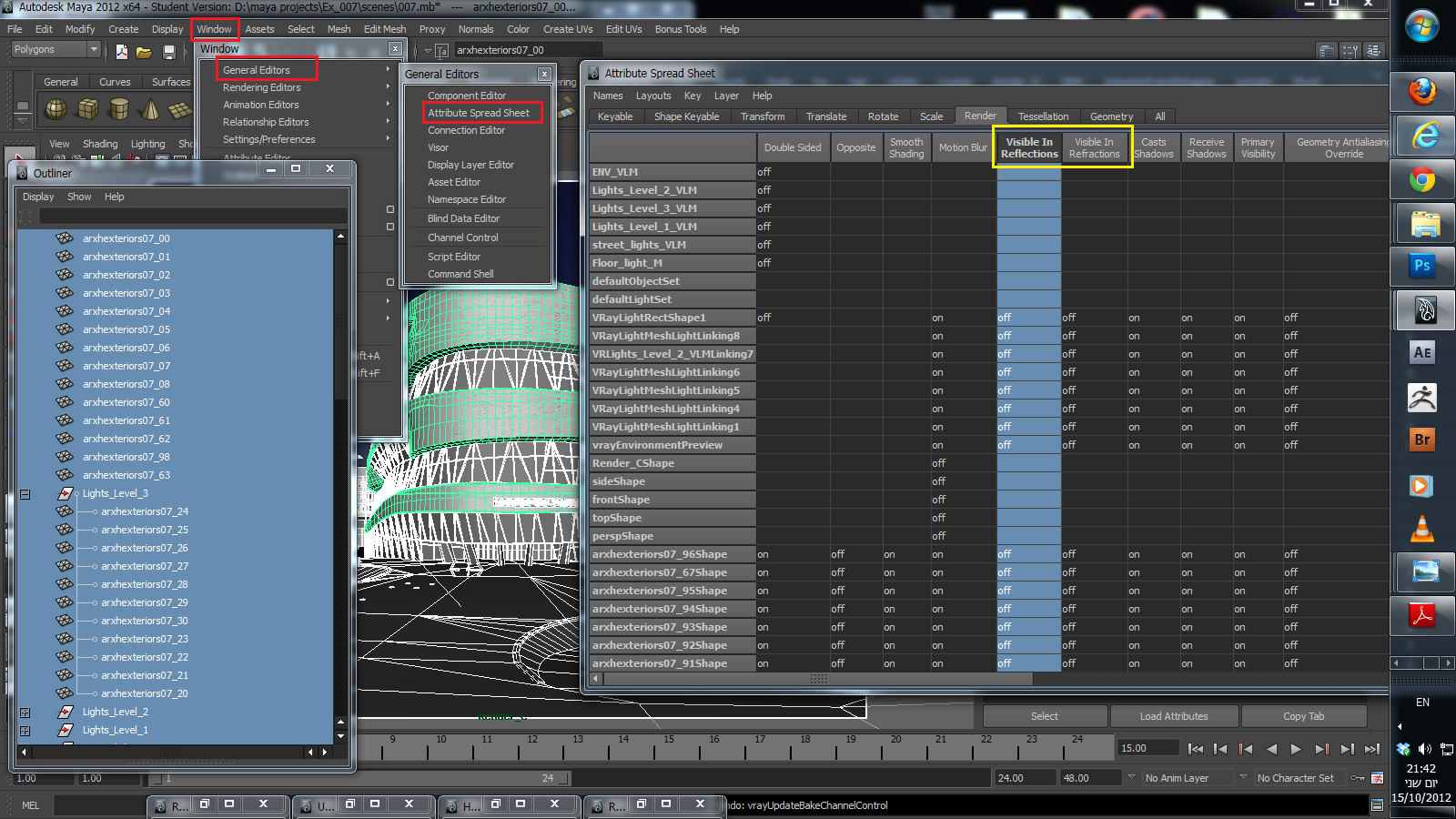Click the polygon sphere shelf icon
Screen dimensions: 1456x819
coord(56,110)
